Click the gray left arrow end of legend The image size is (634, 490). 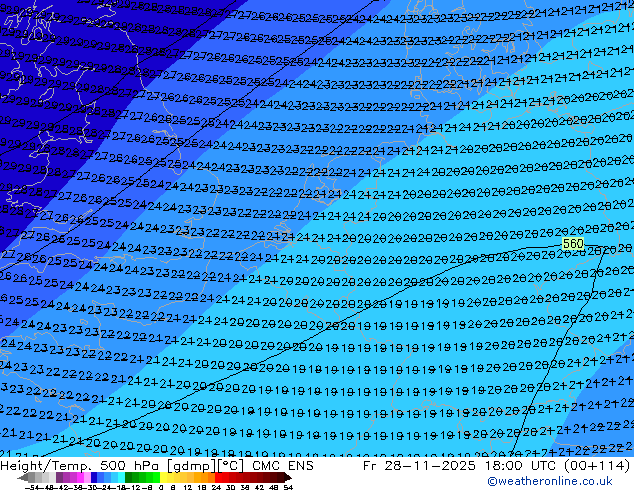22,478
